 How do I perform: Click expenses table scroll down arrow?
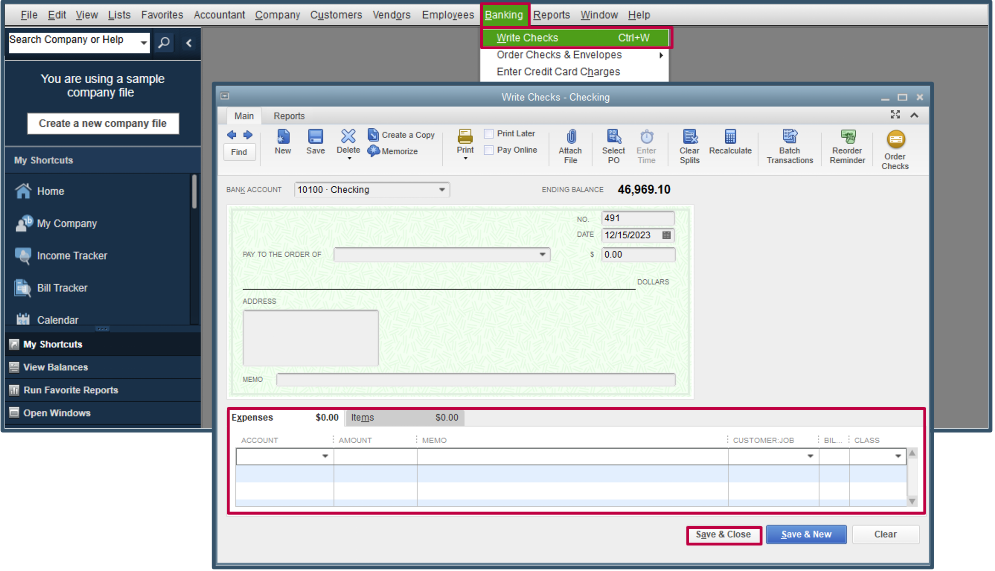[x=913, y=501]
